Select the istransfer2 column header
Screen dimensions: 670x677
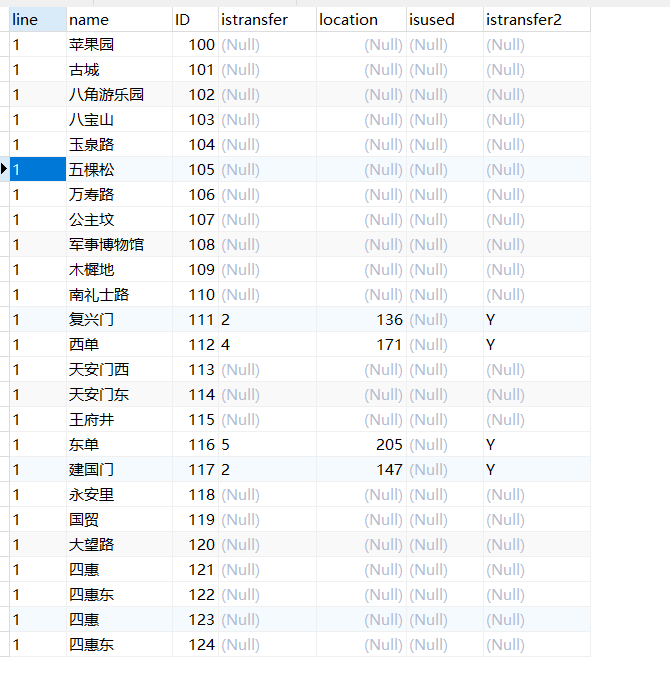(537, 19)
